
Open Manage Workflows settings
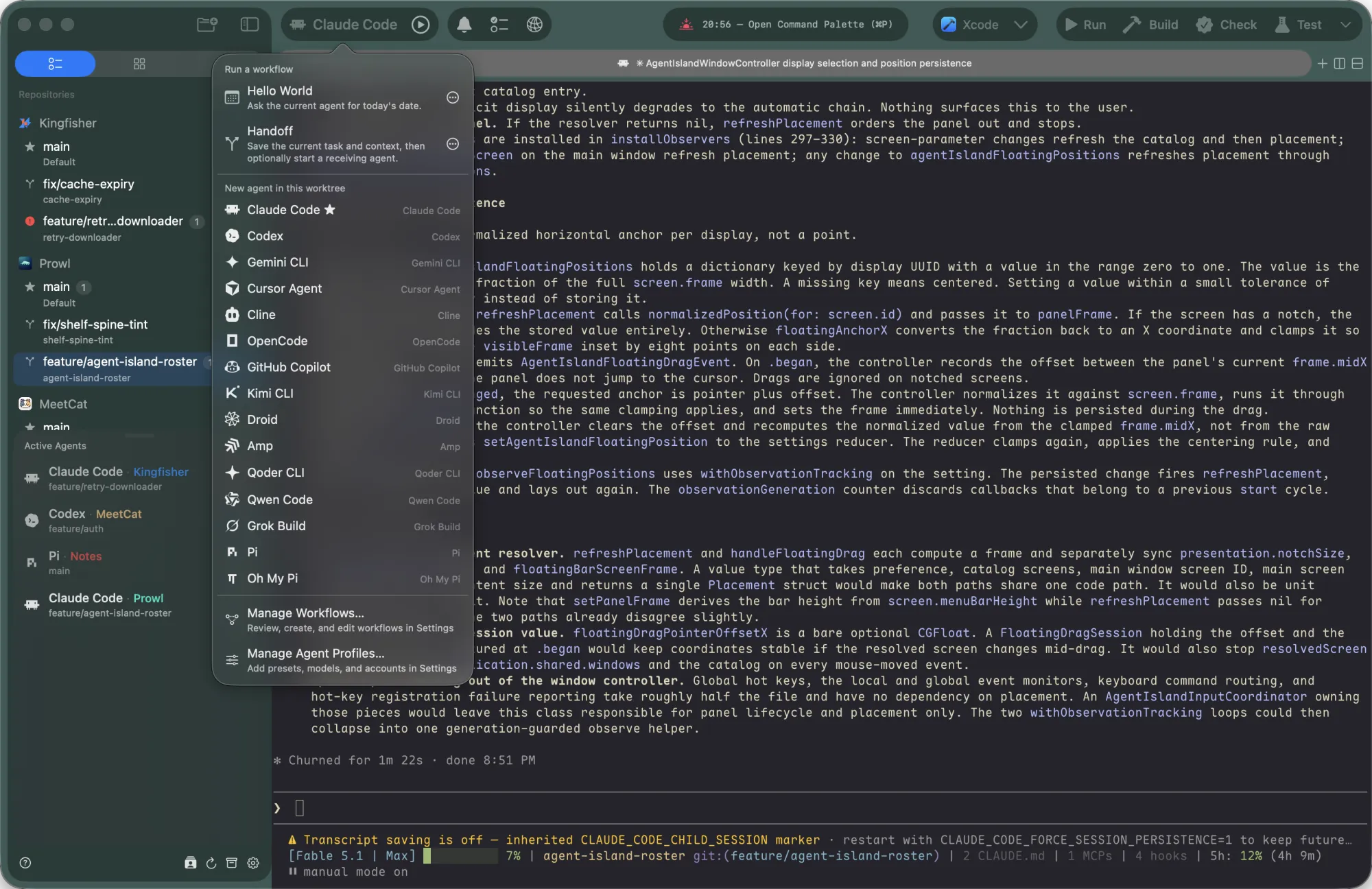(342, 619)
